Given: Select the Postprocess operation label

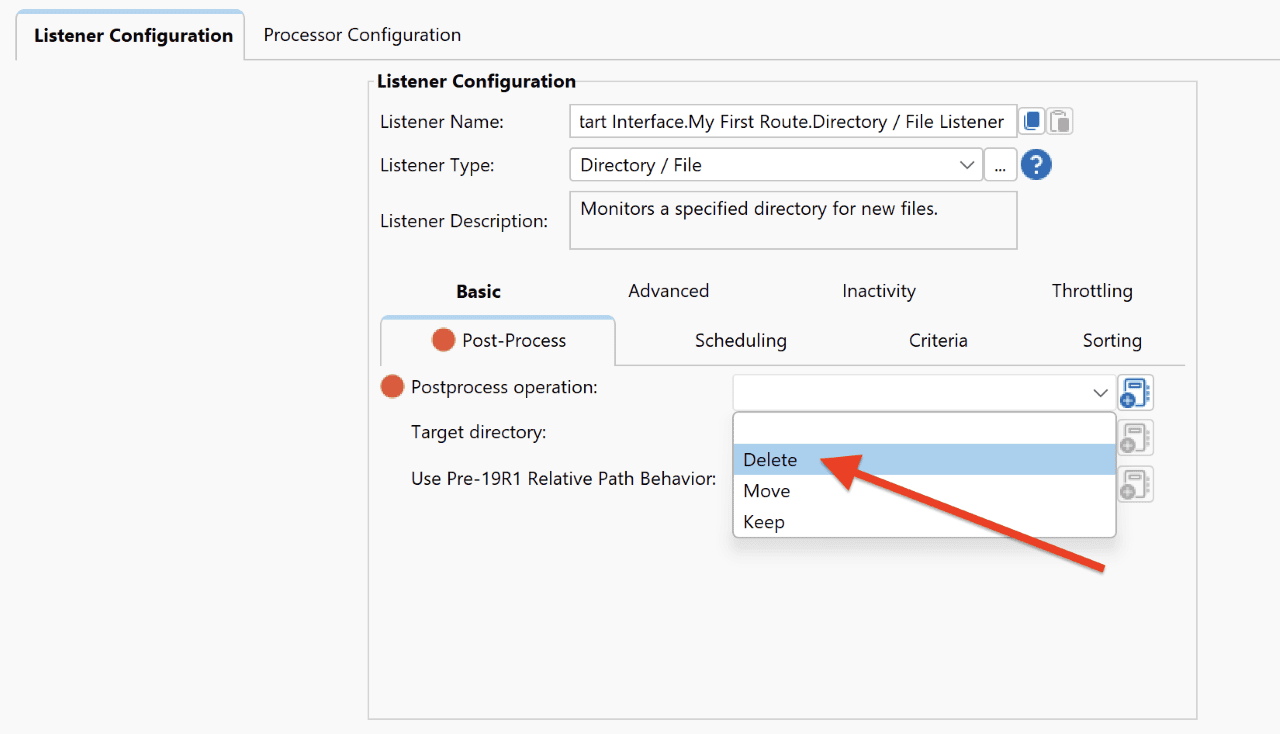Looking at the screenshot, I should [x=504, y=387].
